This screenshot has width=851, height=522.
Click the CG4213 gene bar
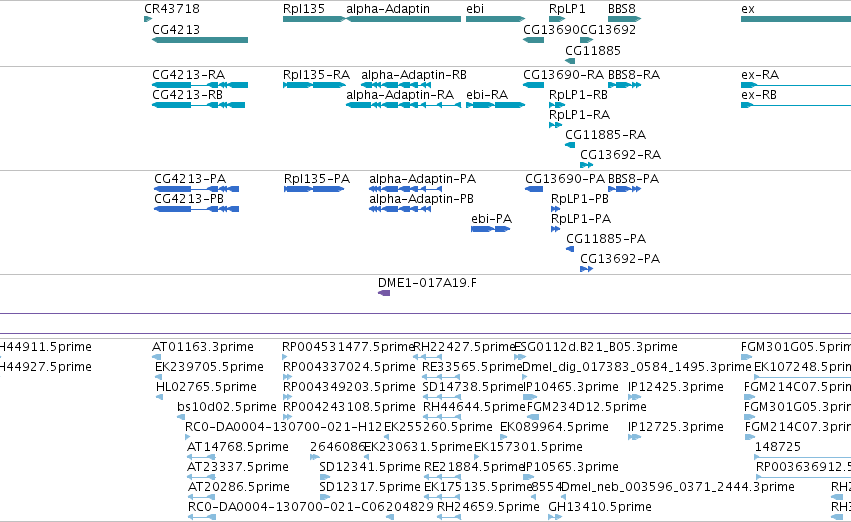200,40
